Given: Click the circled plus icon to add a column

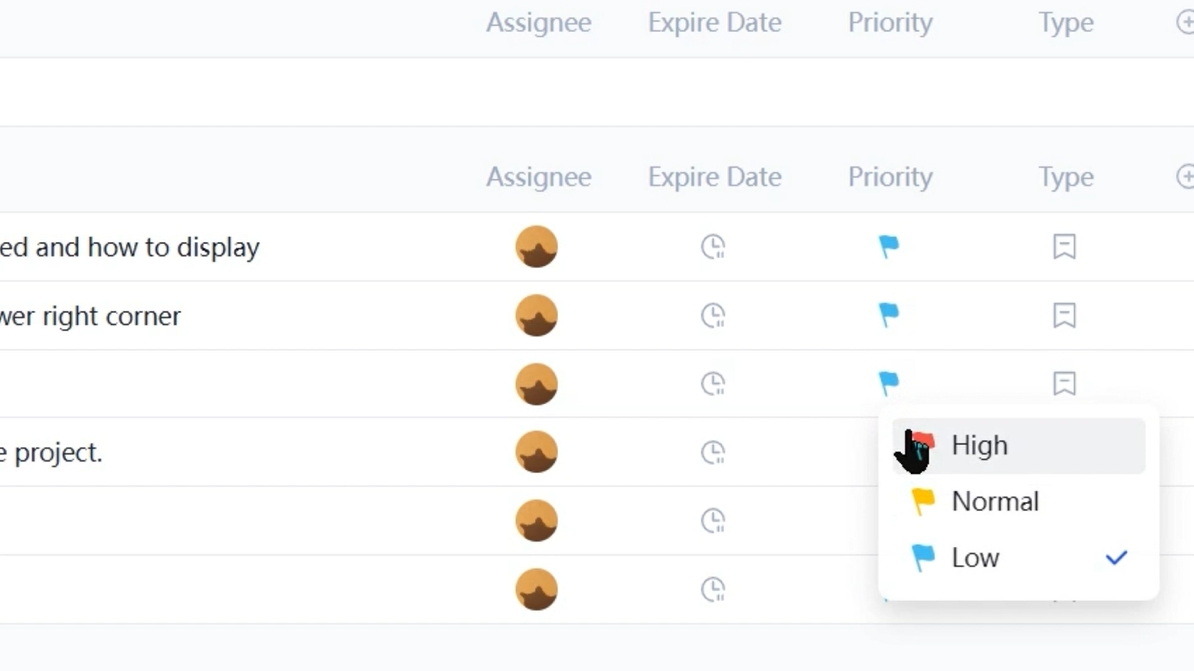Looking at the screenshot, I should tap(1186, 176).
